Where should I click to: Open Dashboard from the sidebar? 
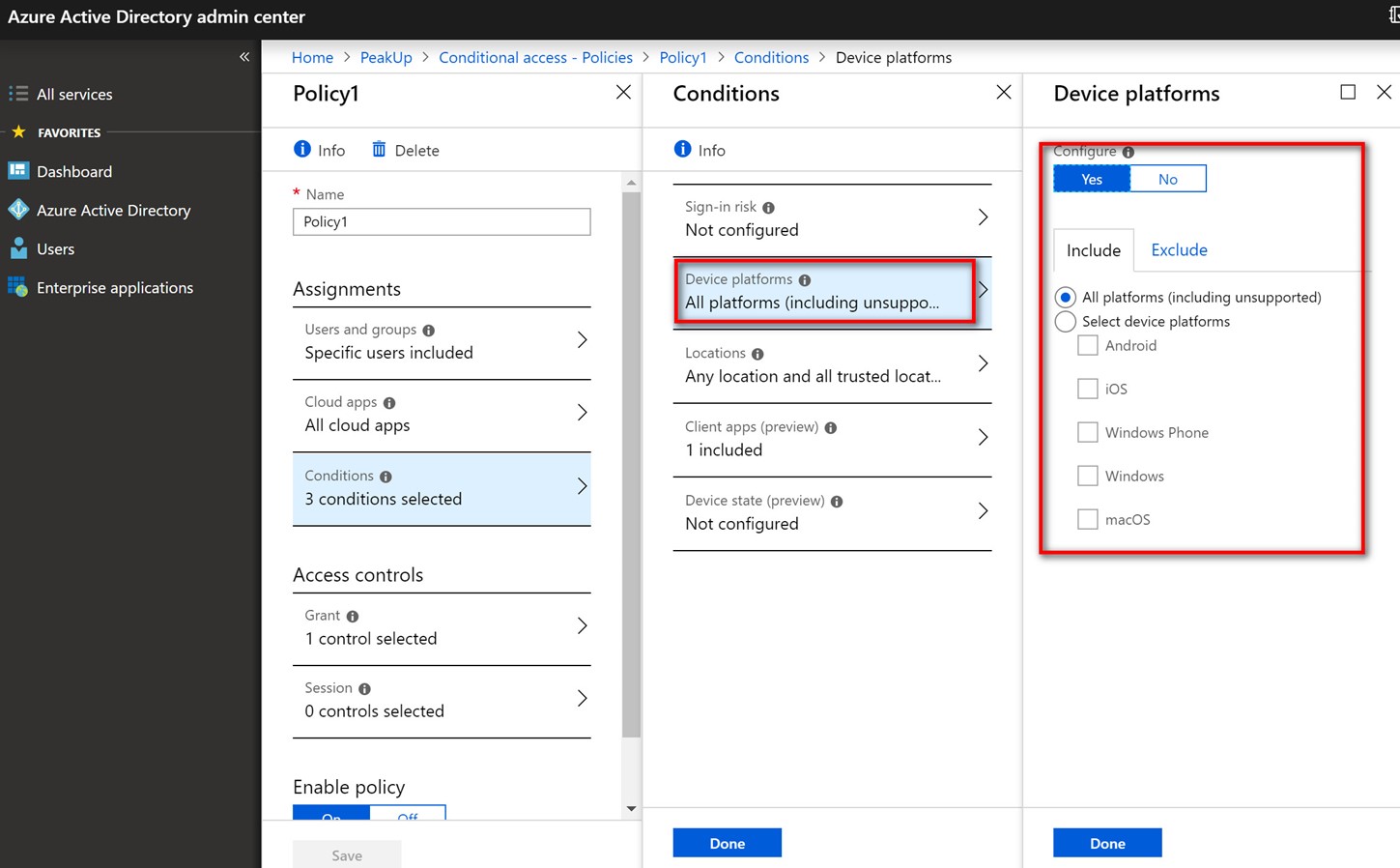(x=74, y=171)
